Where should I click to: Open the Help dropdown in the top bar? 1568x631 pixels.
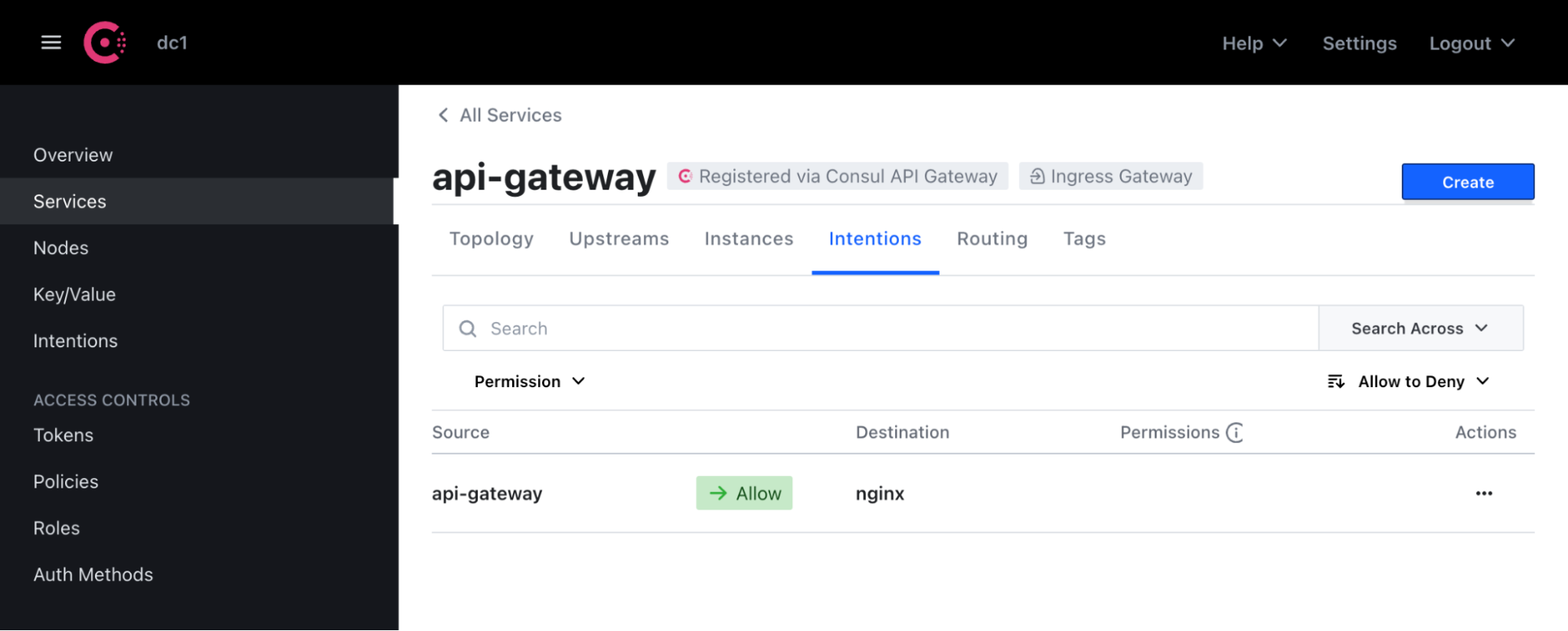1253,43
